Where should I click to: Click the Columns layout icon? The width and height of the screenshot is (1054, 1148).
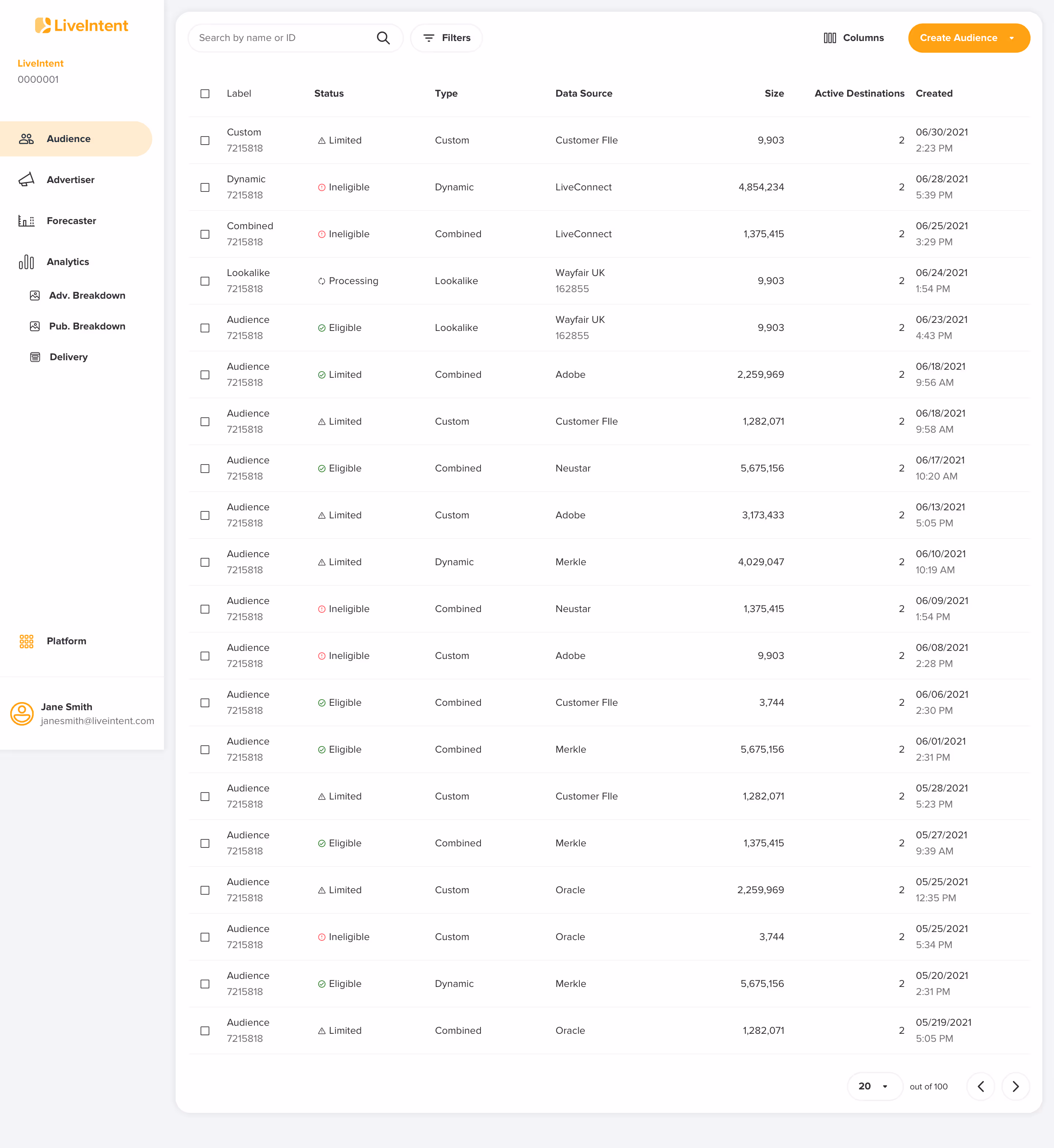point(830,38)
